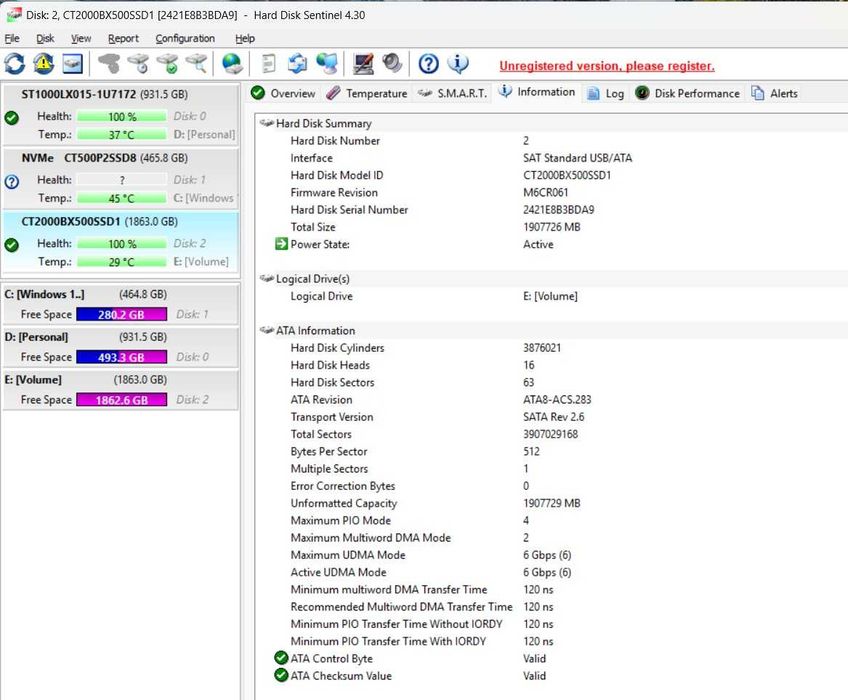Click the ATA Revision value ATA8-ACS.283

557,399
